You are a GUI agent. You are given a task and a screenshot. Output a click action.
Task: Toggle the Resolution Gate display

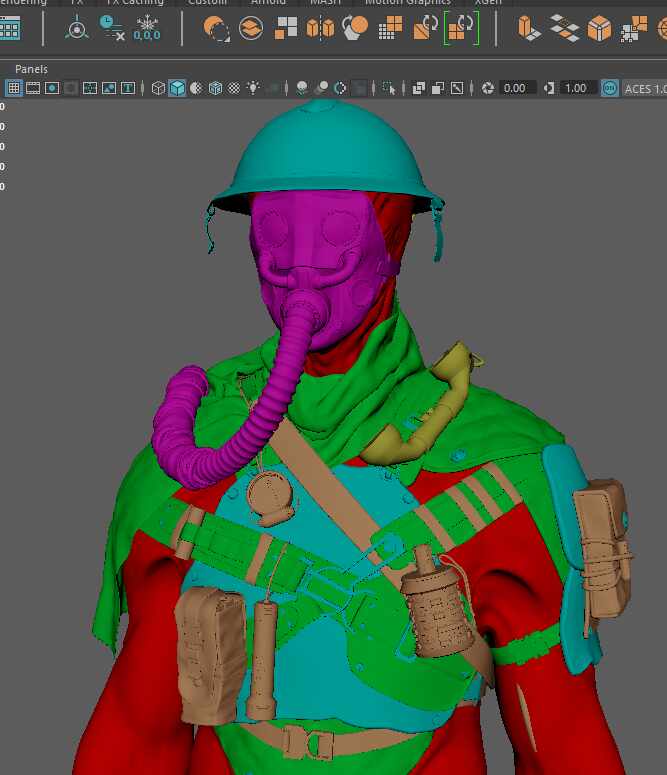pos(52,88)
